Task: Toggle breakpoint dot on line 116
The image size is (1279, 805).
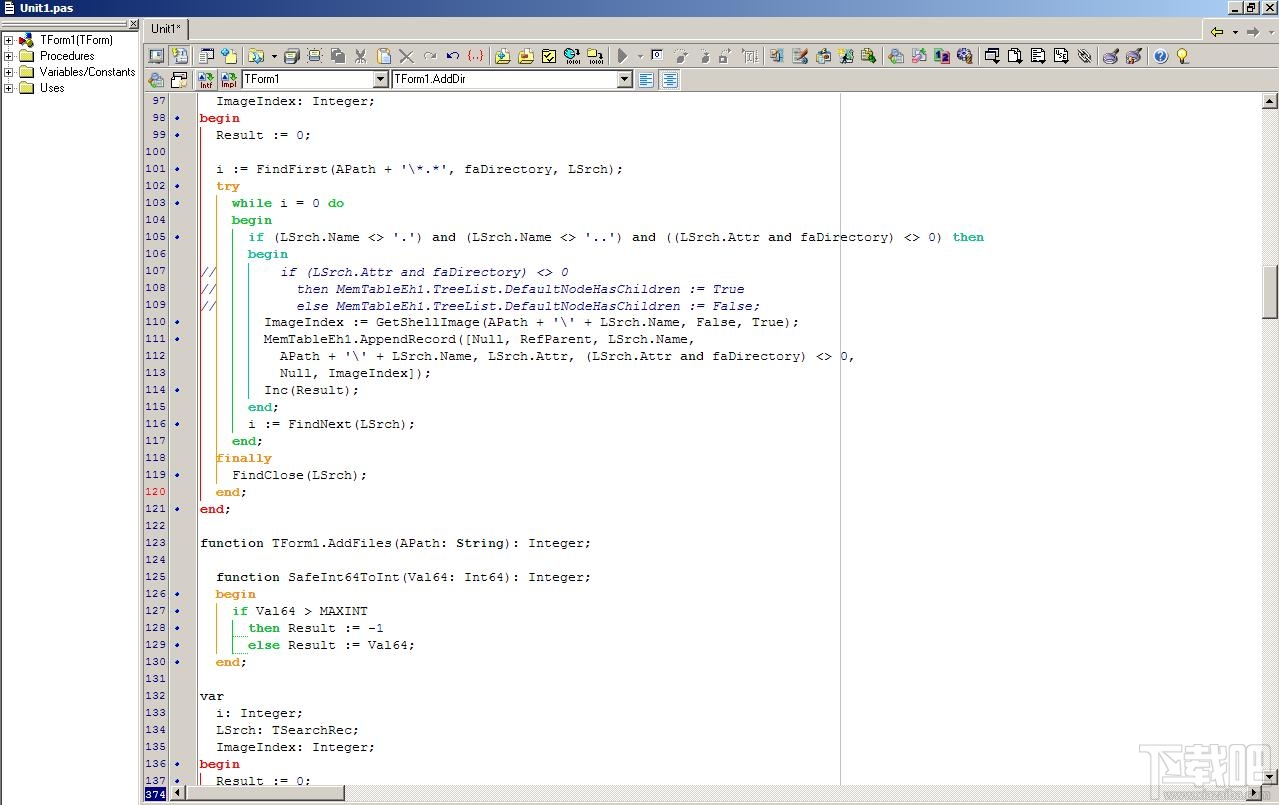Action: click(x=177, y=424)
